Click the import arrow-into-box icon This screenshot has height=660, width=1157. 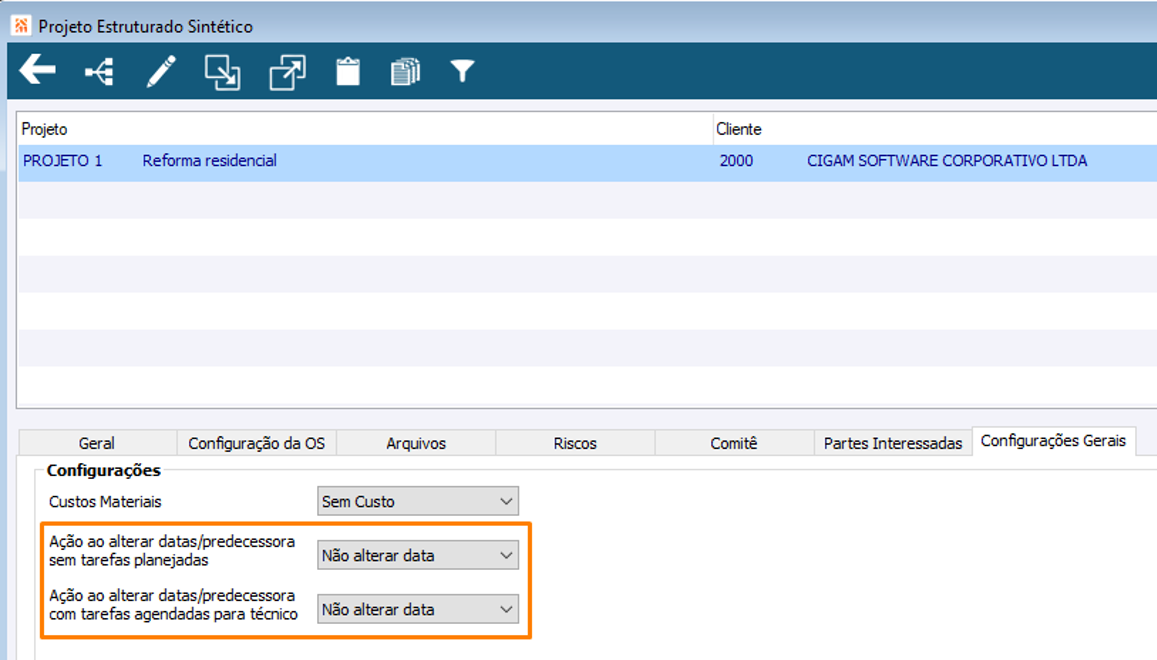point(222,72)
